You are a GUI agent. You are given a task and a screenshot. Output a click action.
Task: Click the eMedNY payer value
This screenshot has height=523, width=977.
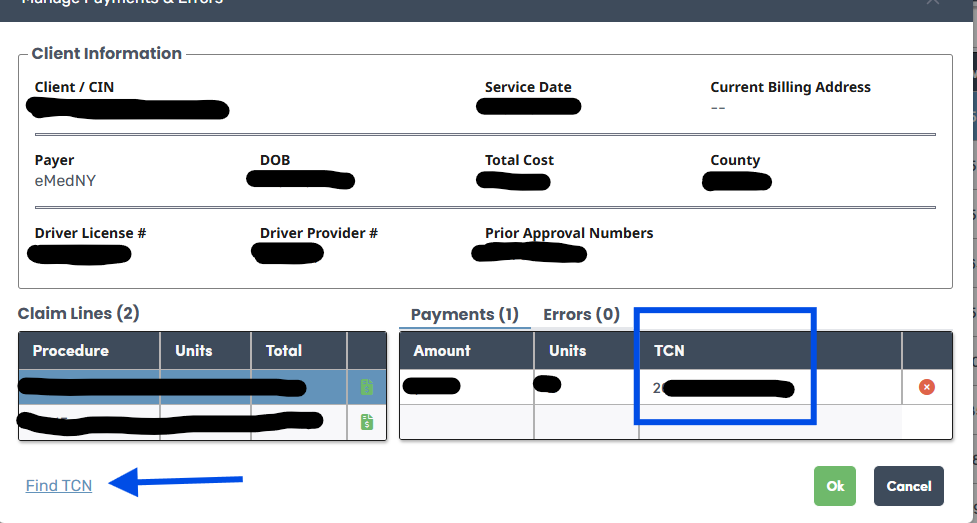(x=65, y=181)
